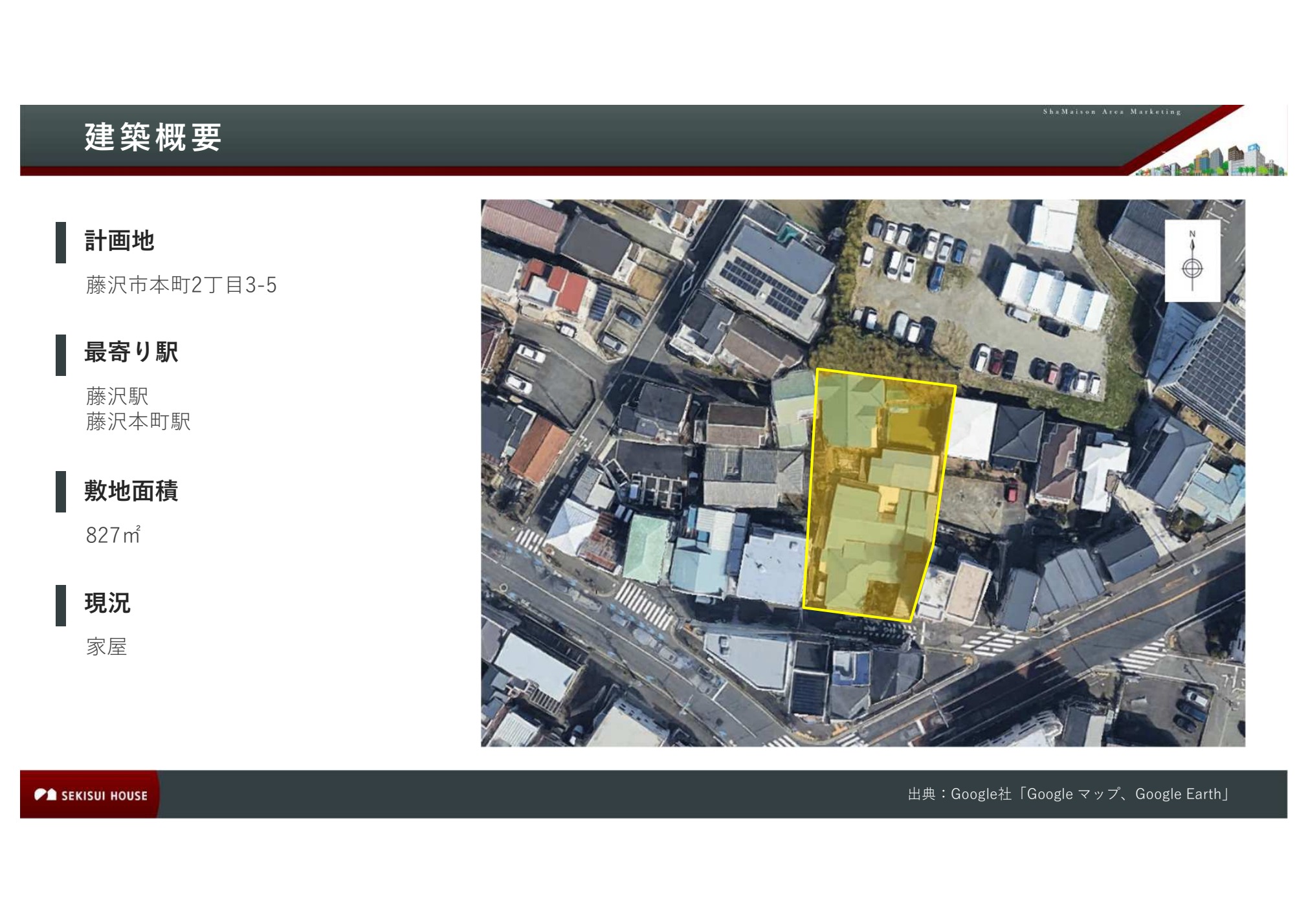Select the current status text 家屋
The image size is (1308, 924).
pos(106,646)
